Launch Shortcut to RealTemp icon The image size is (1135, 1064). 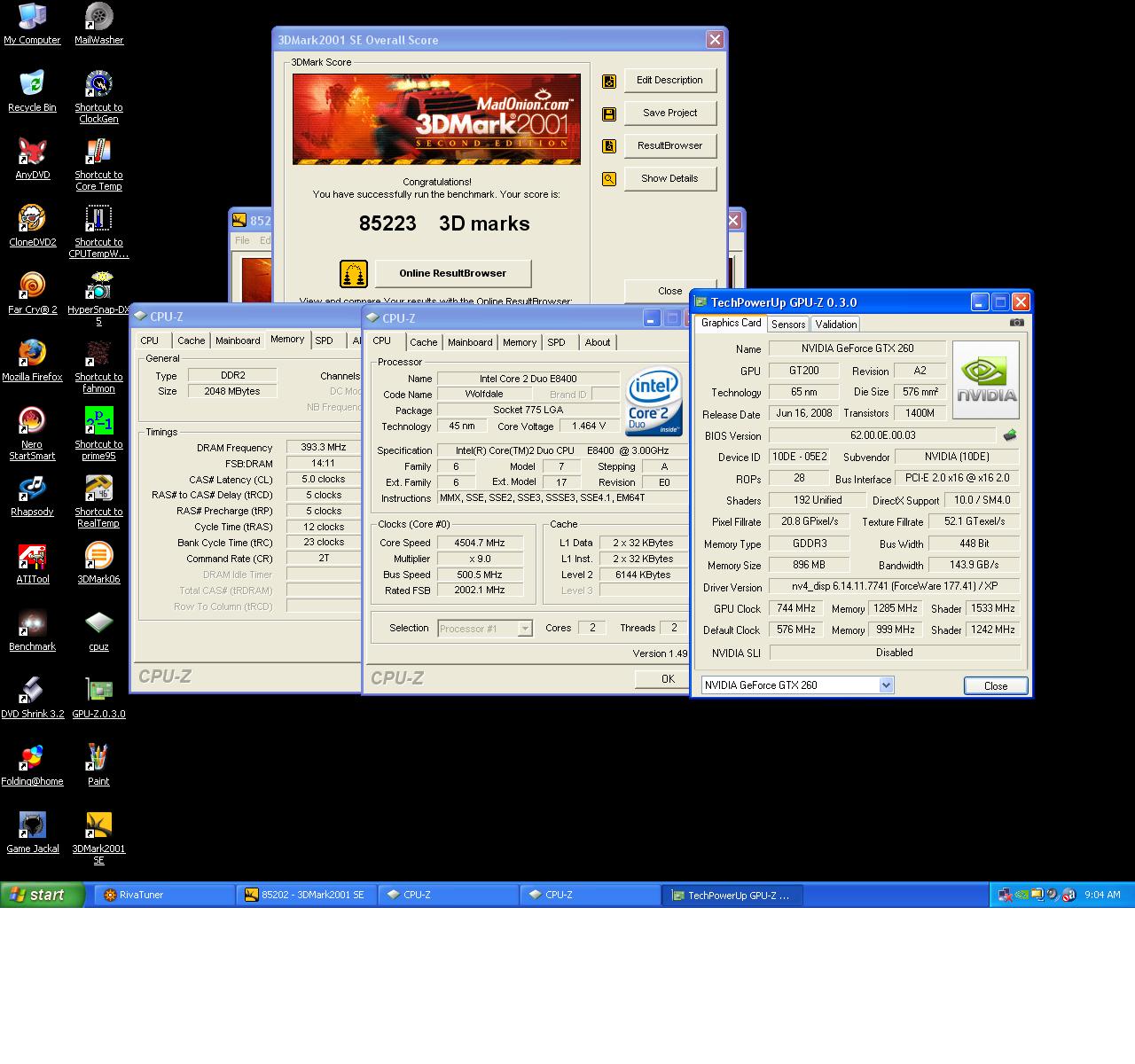tap(98, 502)
